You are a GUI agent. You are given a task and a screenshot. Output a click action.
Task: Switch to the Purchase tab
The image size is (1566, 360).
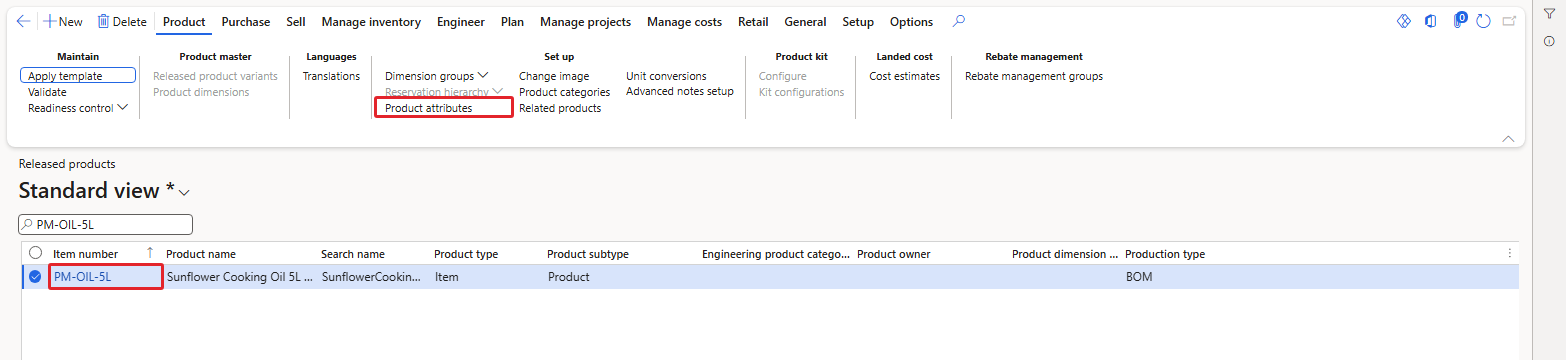click(x=246, y=22)
